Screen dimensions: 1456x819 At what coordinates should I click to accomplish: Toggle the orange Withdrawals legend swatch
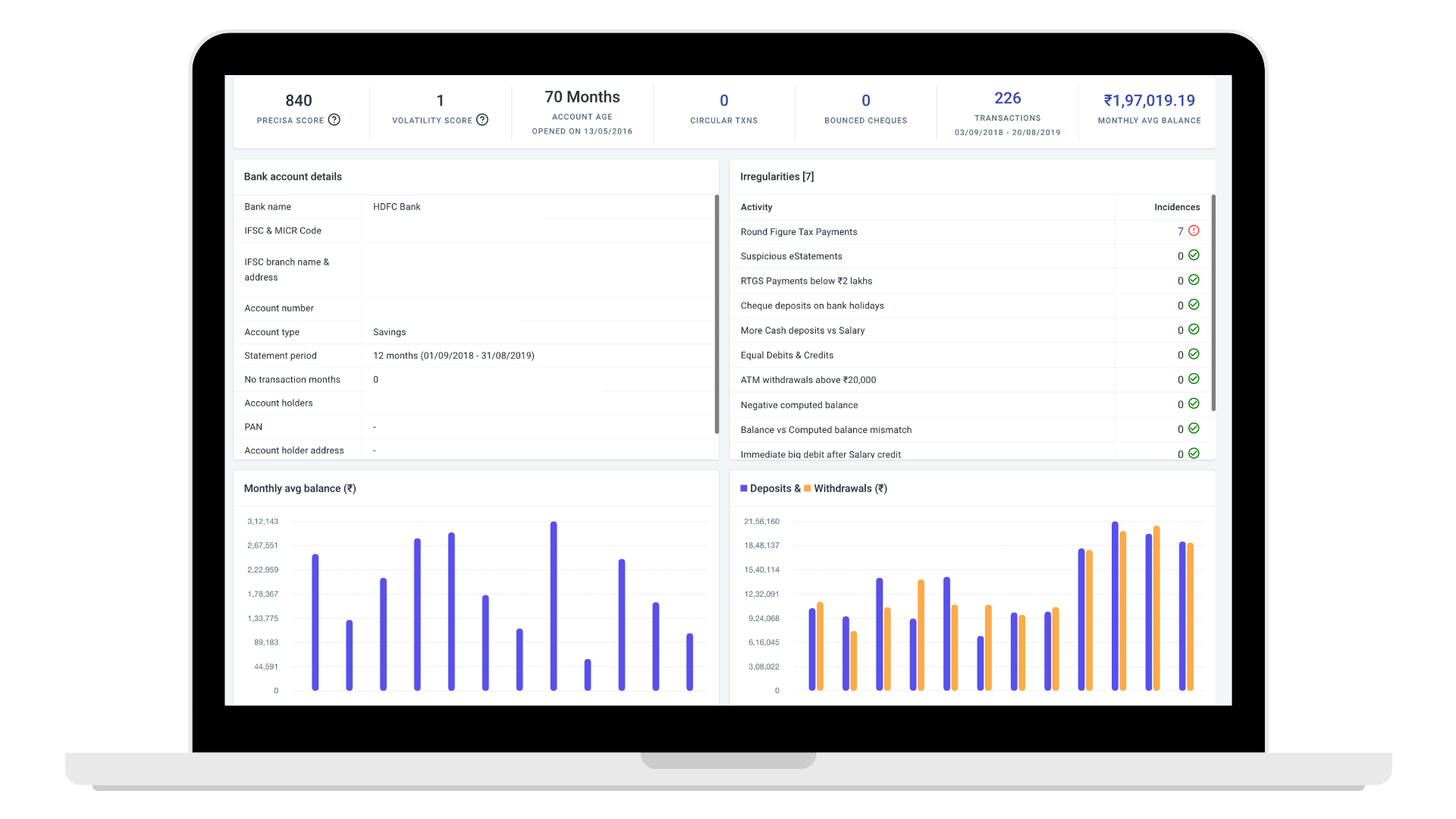click(x=808, y=488)
